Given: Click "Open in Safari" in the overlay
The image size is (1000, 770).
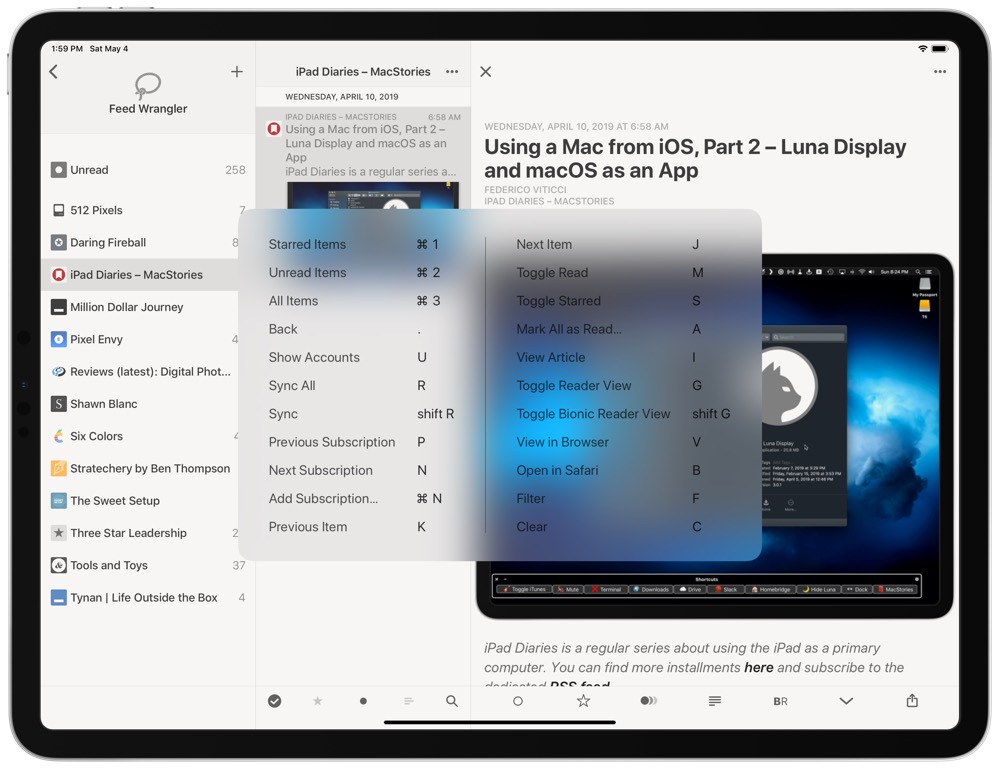Looking at the screenshot, I should pos(557,470).
